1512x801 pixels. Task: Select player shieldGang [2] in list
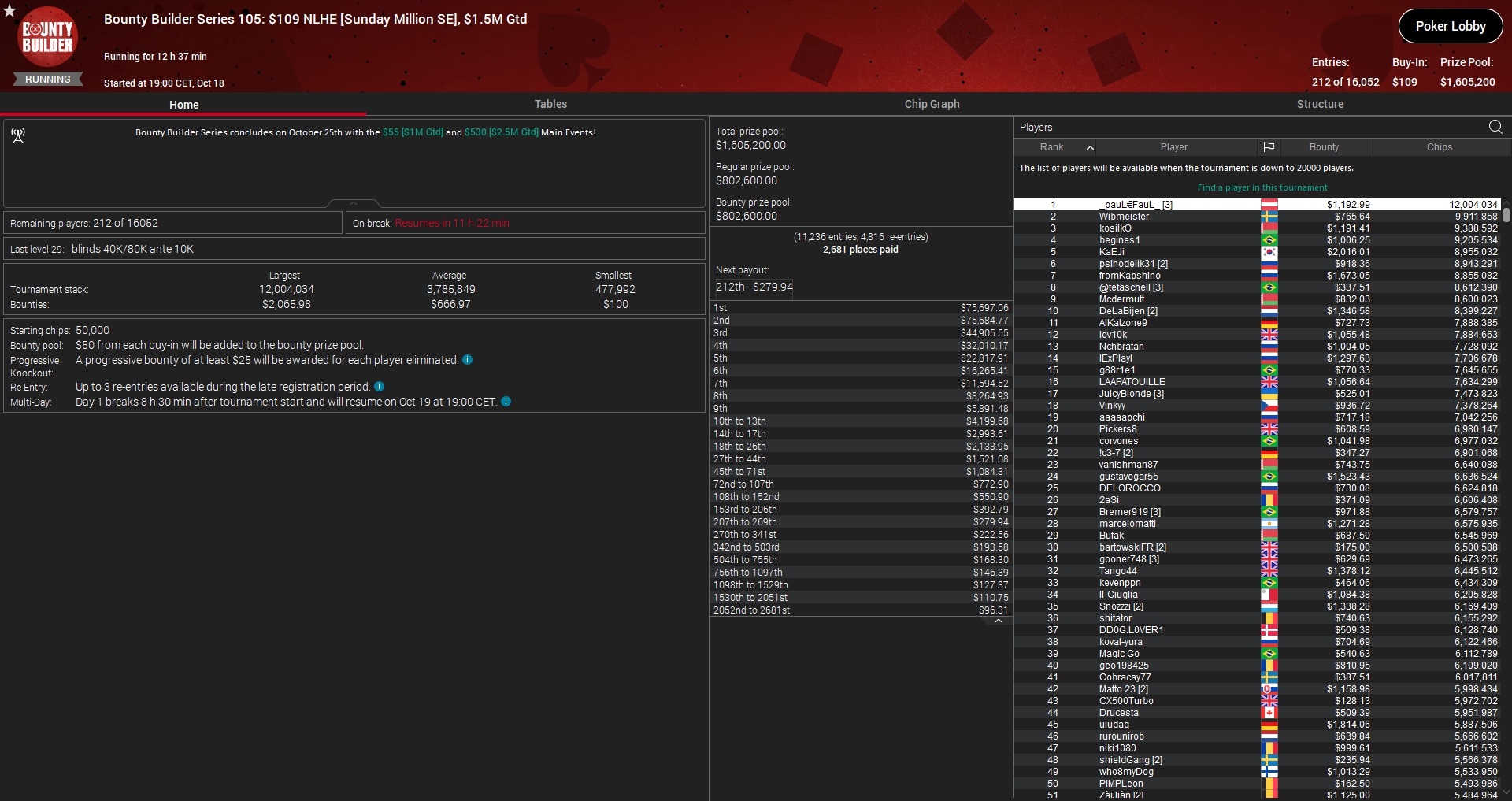tap(1257, 760)
